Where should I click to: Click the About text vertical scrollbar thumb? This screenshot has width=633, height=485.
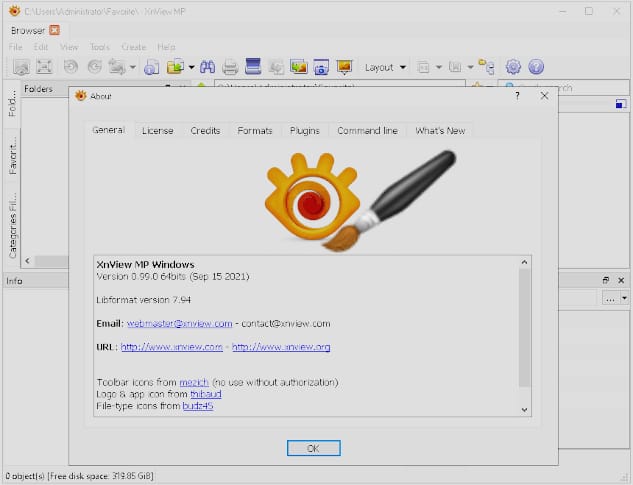(x=524, y=328)
